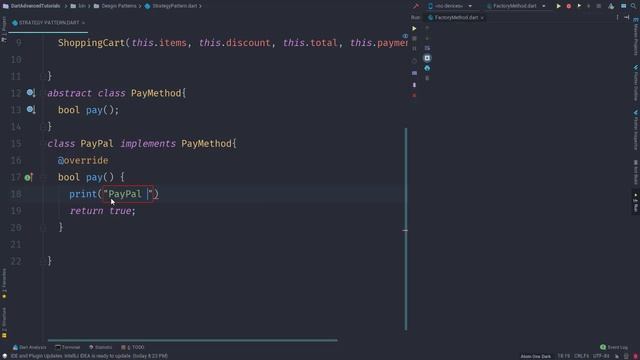
Task: Click run with coverage icon in top toolbar
Action: [579, 6]
